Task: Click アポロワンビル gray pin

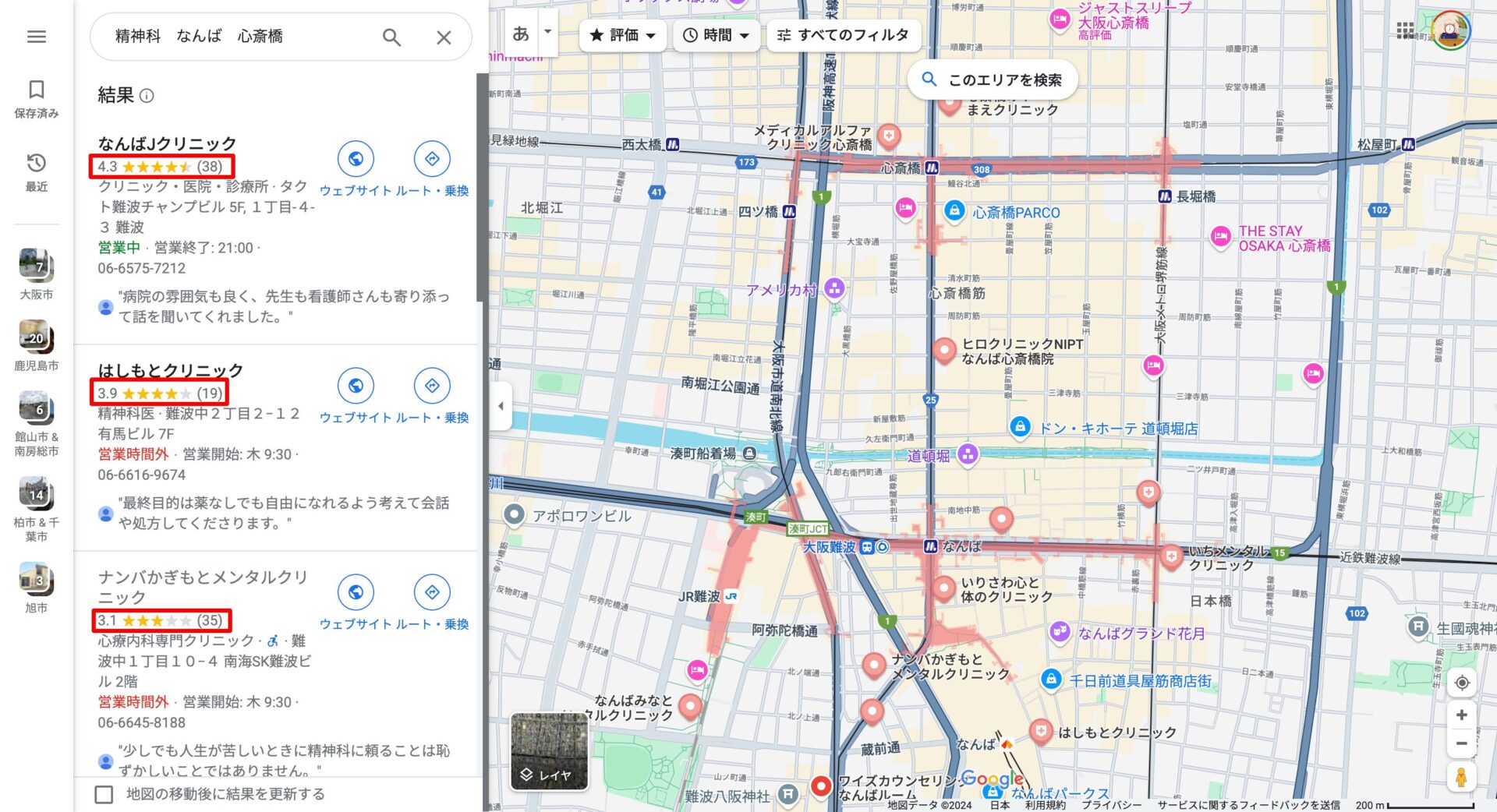Action: point(514,514)
